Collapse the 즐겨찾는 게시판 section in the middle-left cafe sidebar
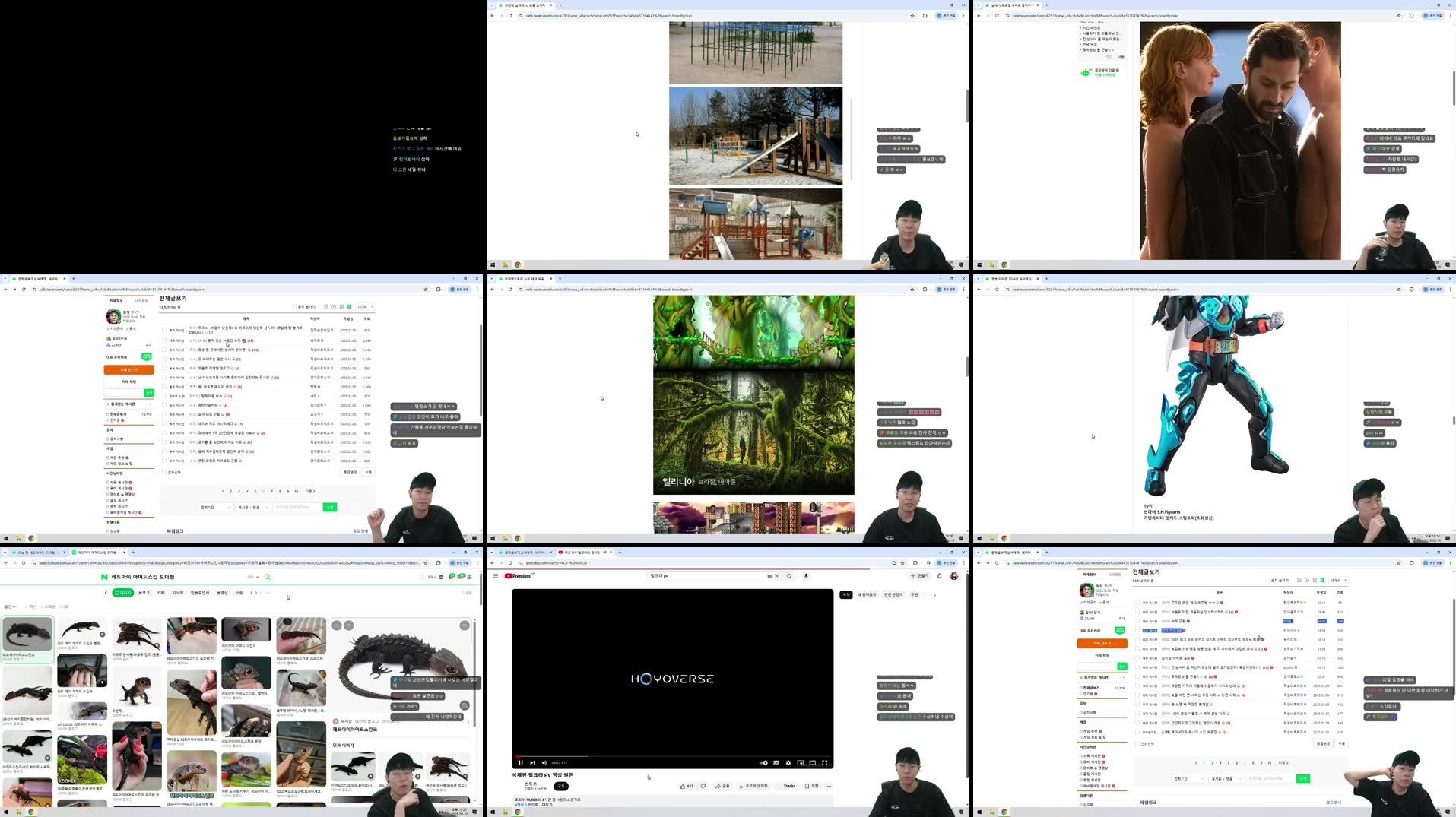The image size is (1456, 817). [148, 404]
